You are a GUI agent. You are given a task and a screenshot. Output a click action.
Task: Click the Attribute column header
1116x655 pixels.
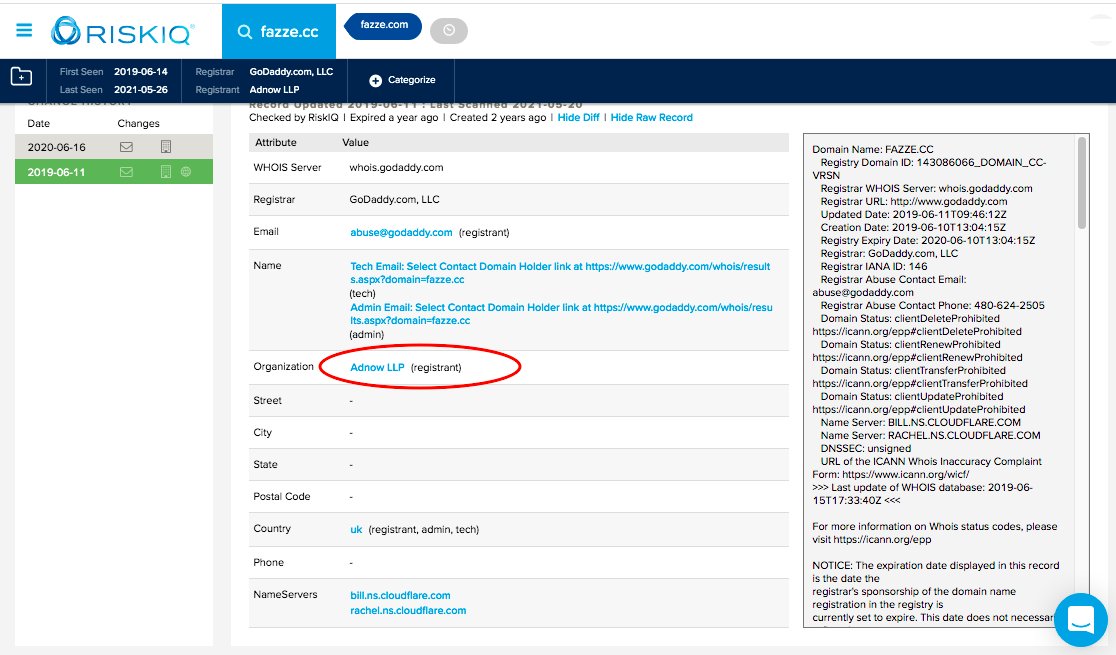point(275,142)
